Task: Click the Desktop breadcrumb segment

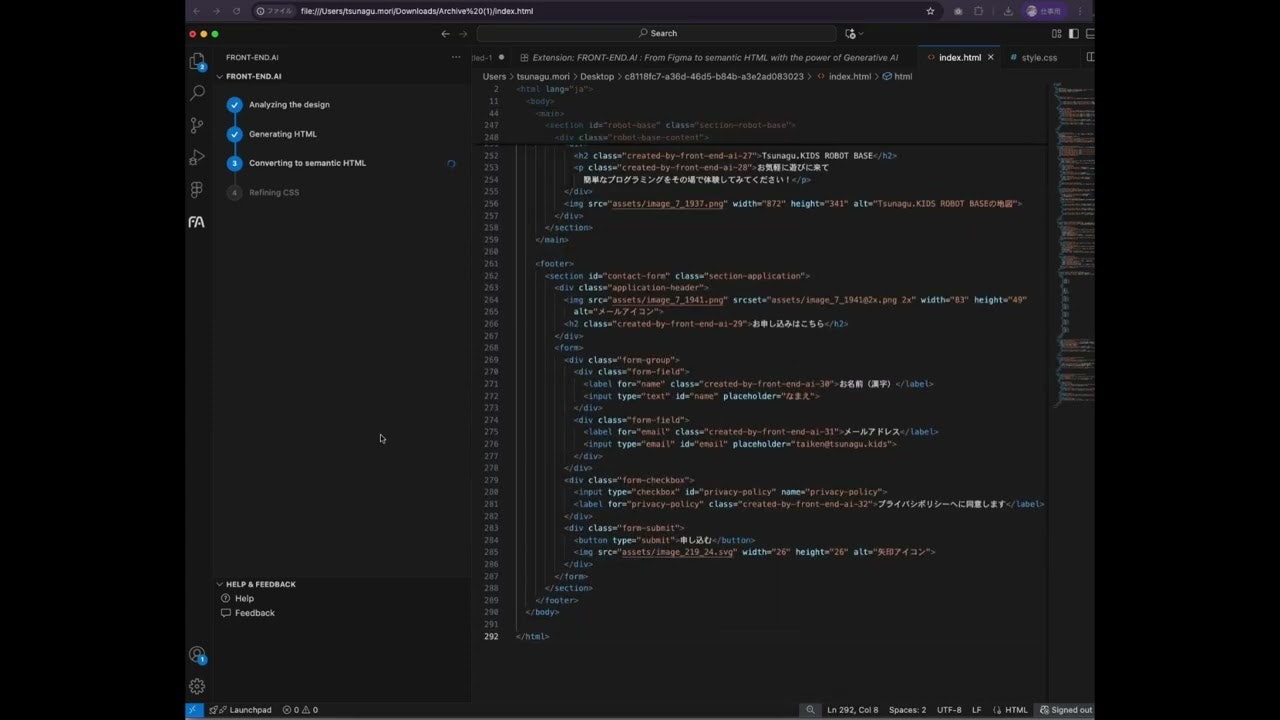Action: pos(597,76)
